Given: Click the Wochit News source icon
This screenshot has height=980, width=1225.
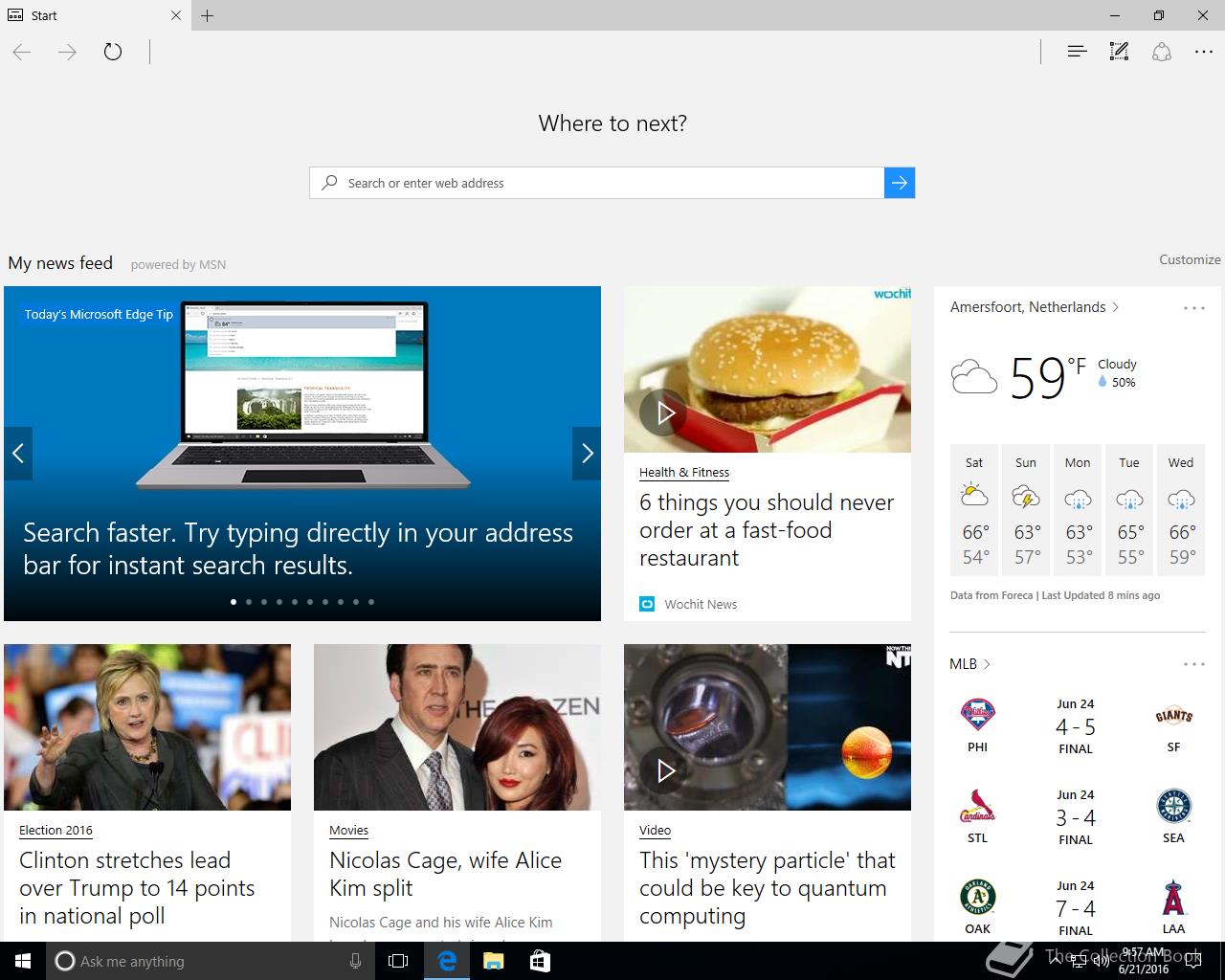Looking at the screenshot, I should (x=647, y=604).
